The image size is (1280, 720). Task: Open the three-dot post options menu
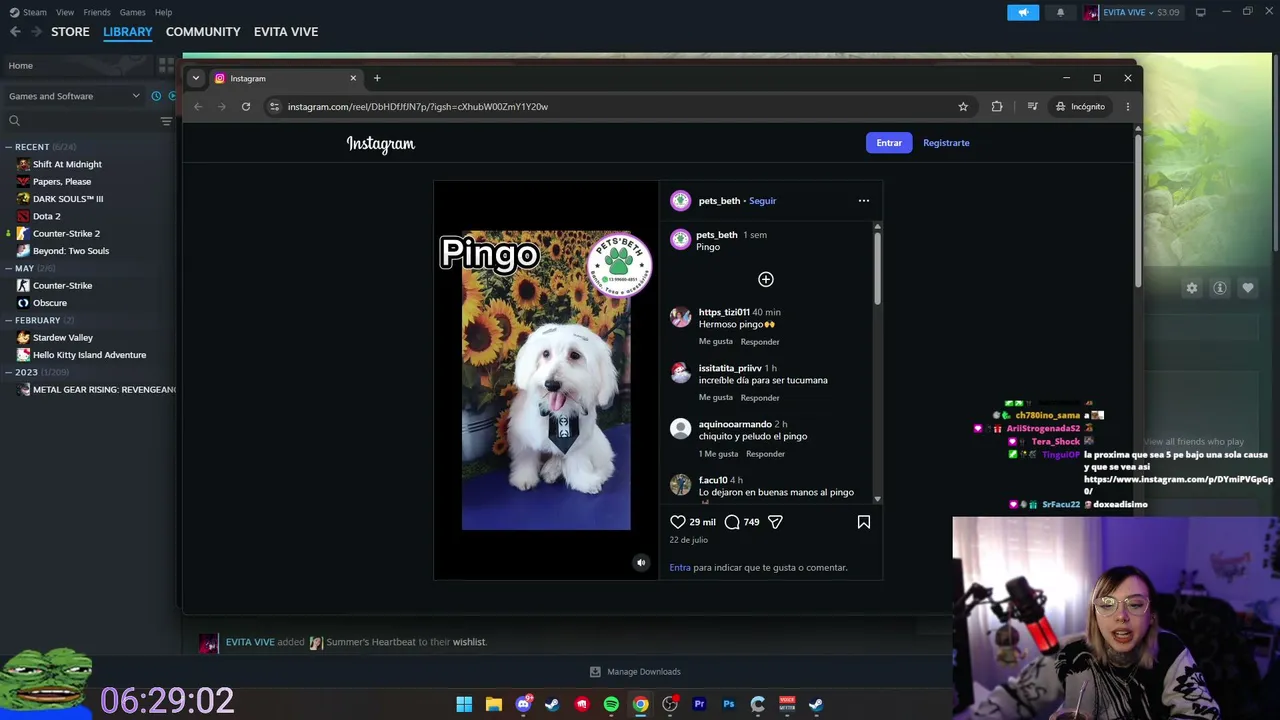click(864, 201)
